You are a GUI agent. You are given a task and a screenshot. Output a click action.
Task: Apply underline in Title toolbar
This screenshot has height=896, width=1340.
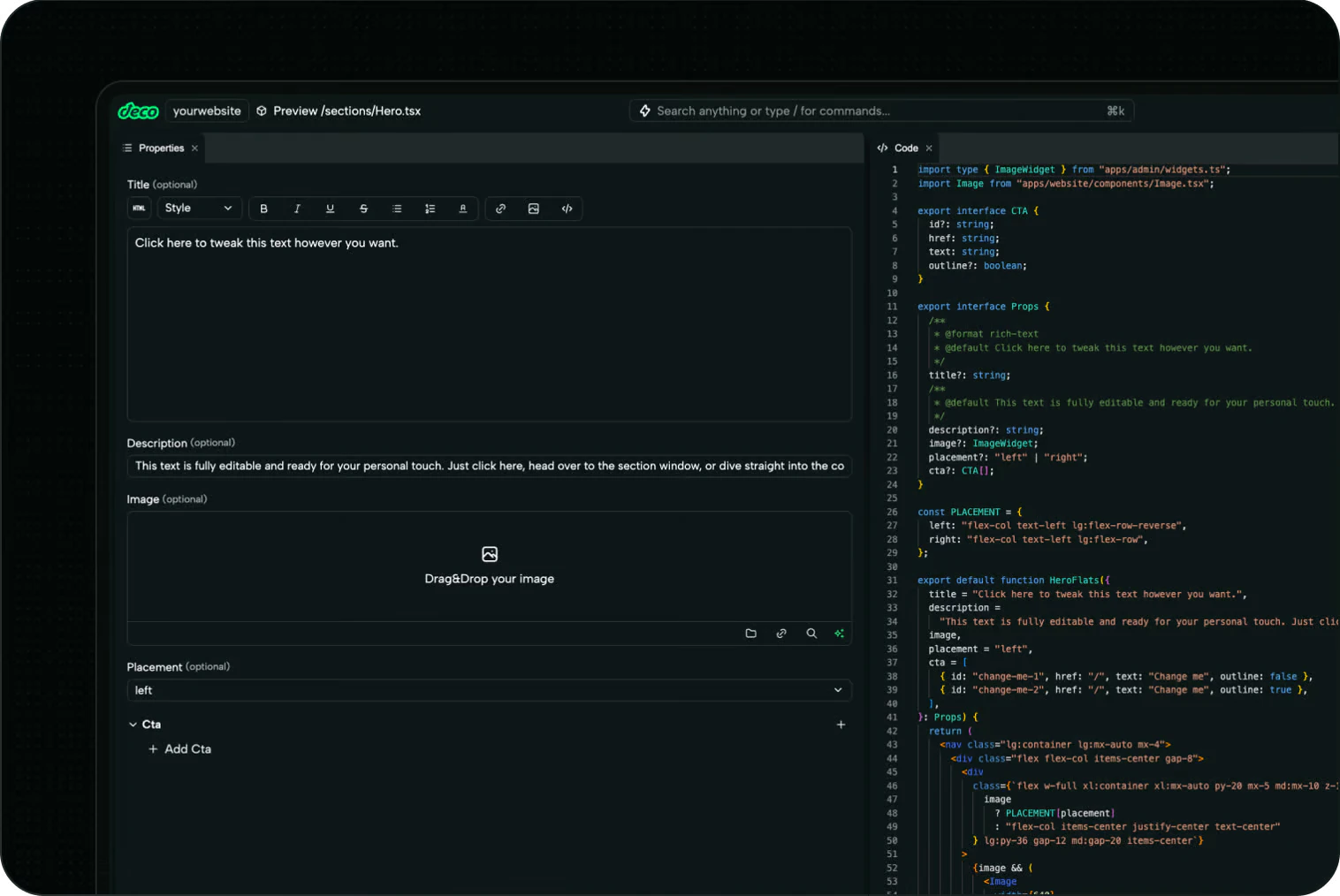pyautogui.click(x=330, y=209)
